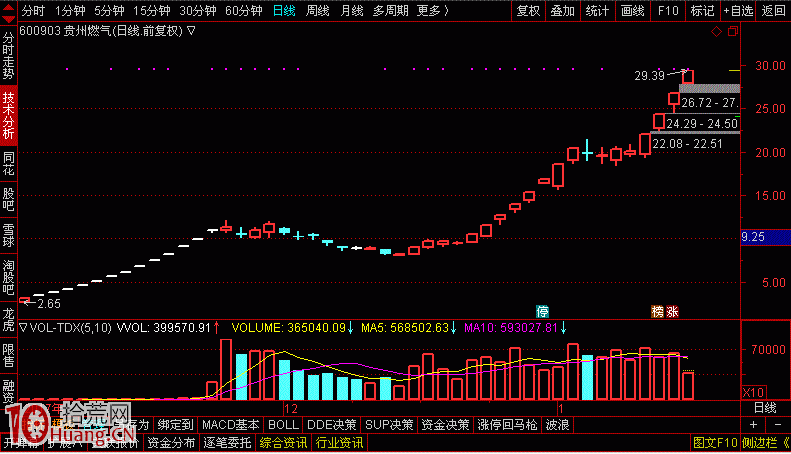Click the 22.08 - 22.51 gap label
Image resolution: width=791 pixels, height=454 pixels.
688,144
